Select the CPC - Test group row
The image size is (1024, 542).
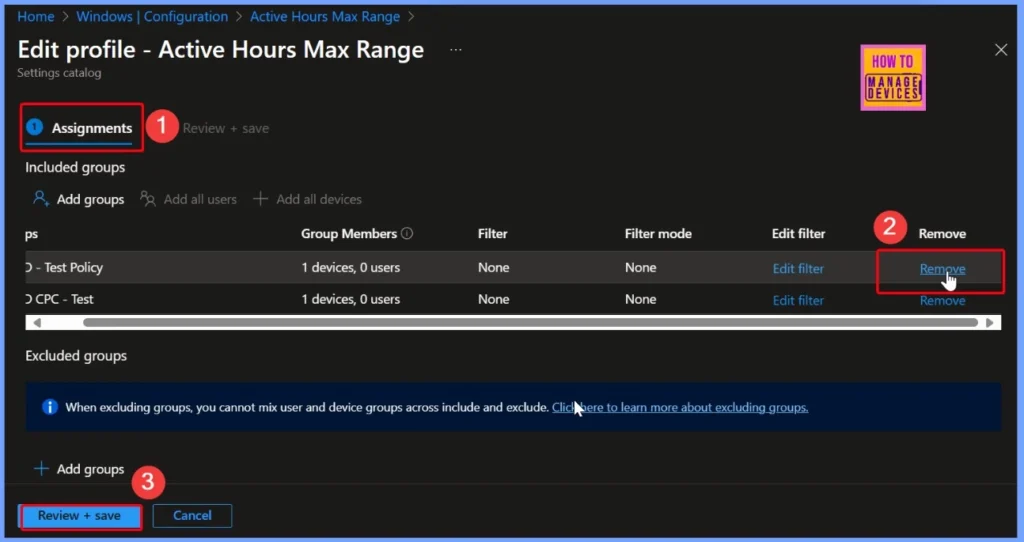513,299
